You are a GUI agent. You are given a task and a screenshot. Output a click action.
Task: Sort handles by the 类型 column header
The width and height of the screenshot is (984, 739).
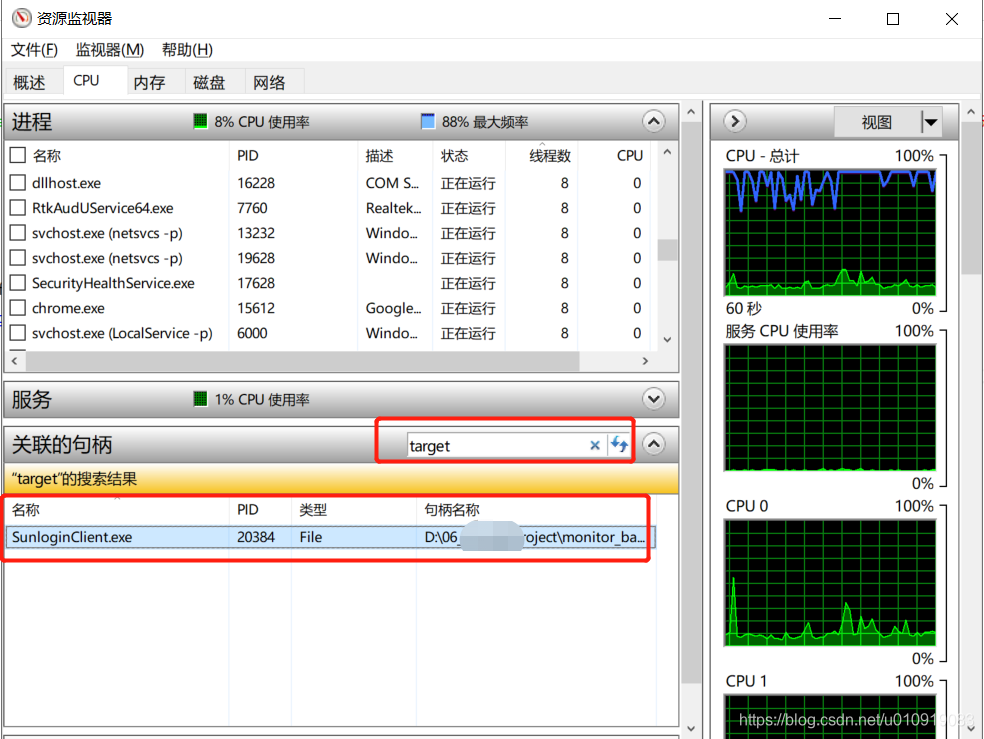(x=314, y=509)
